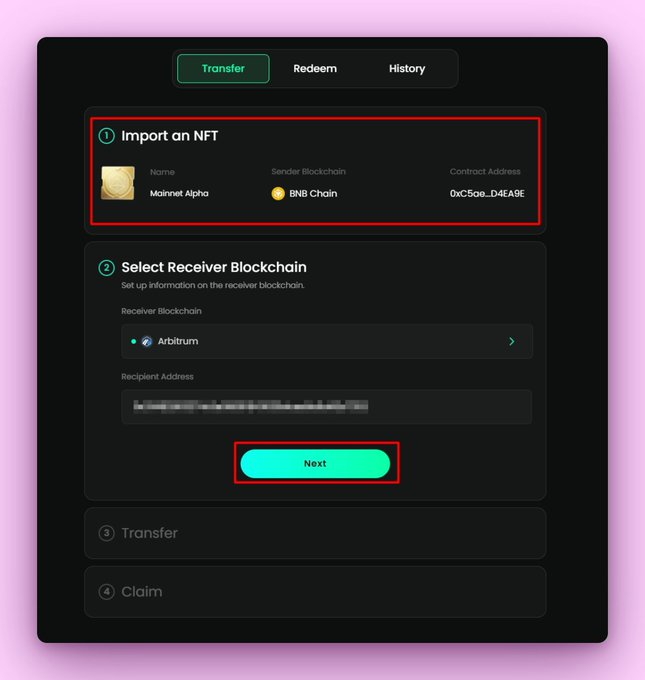
Task: Click the Select Receiver Blockchain heading
Action: tap(214, 267)
